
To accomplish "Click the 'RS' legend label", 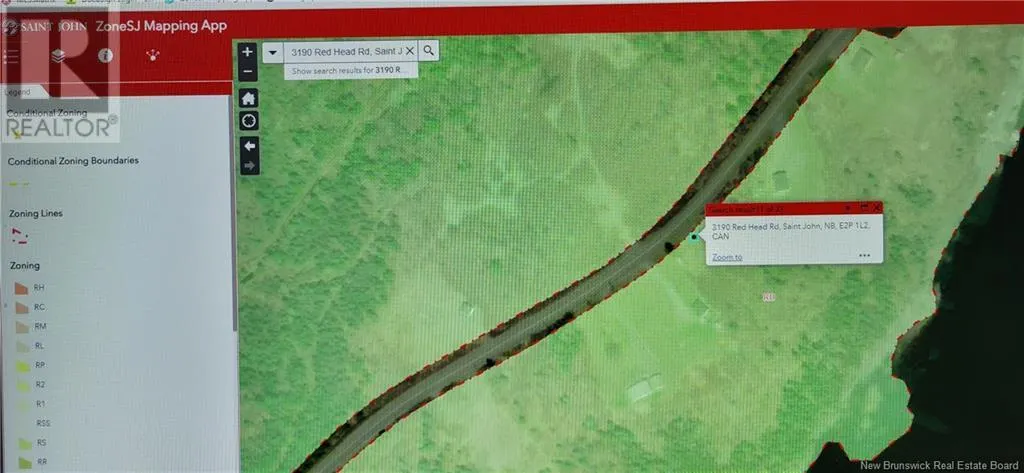I will pos(42,443).
